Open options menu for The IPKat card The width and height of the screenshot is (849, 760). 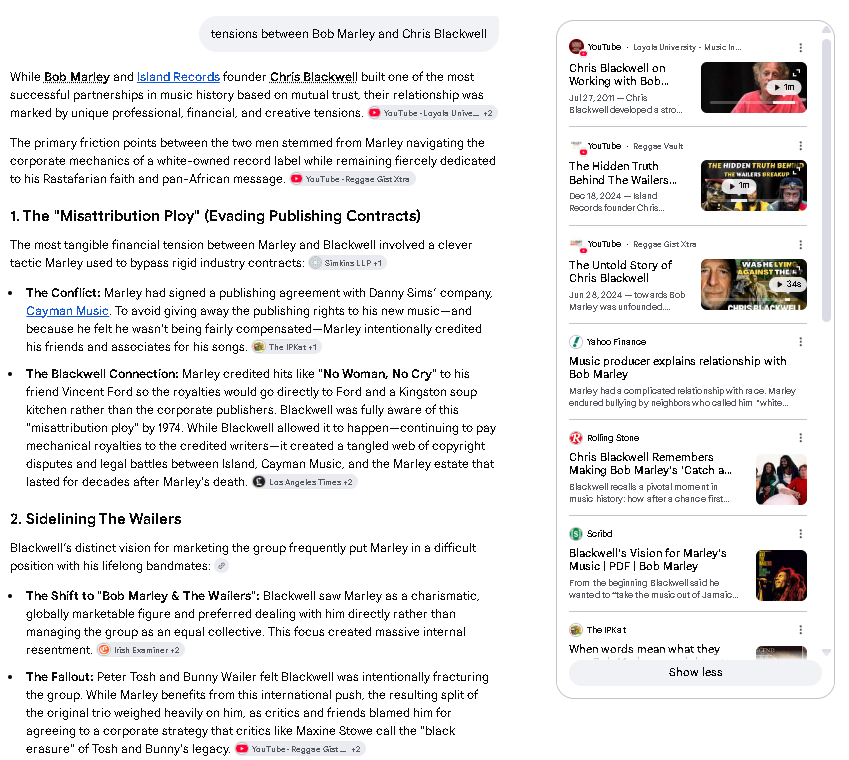[x=800, y=630]
